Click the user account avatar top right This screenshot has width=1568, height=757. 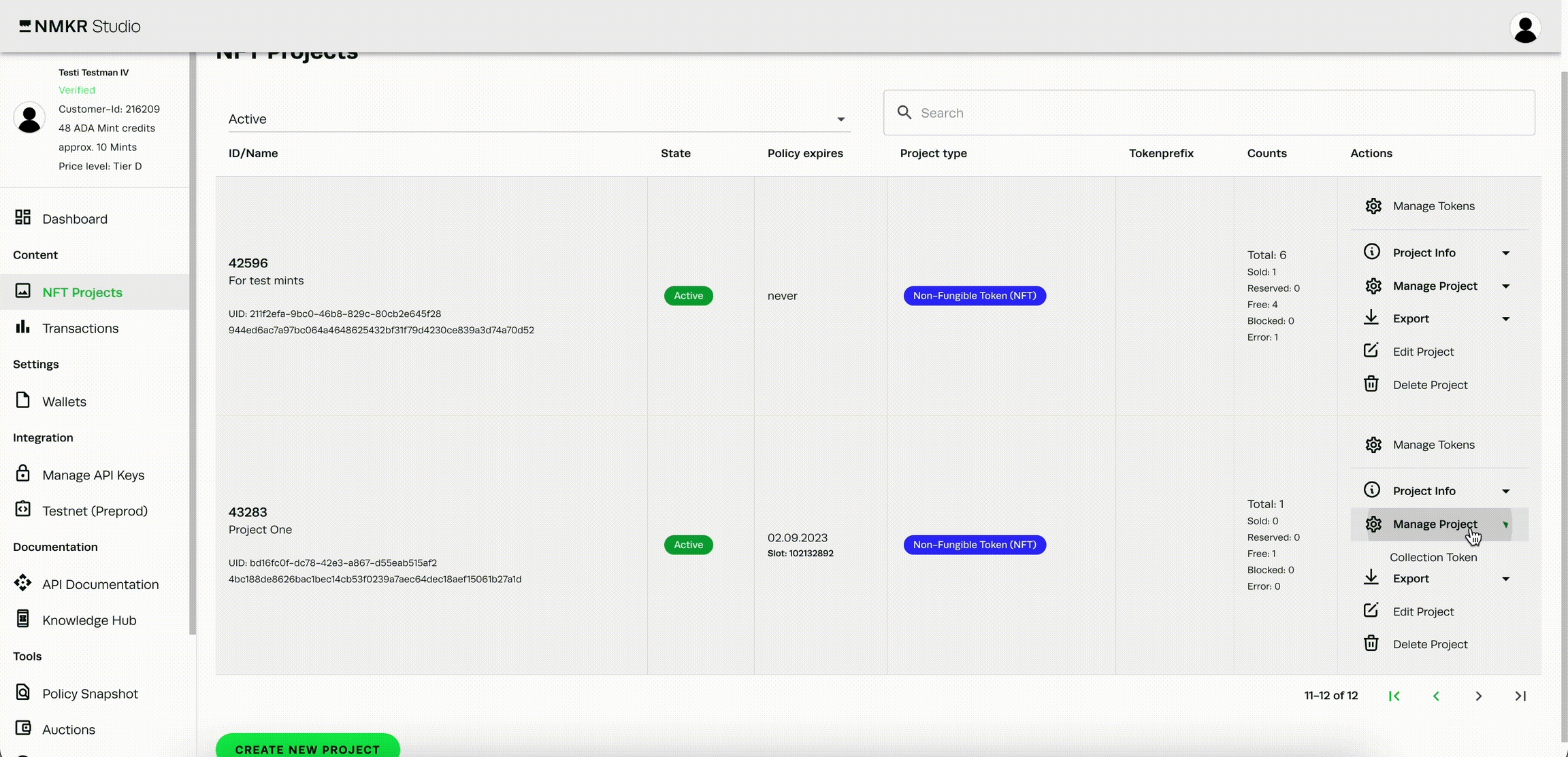(x=1524, y=28)
